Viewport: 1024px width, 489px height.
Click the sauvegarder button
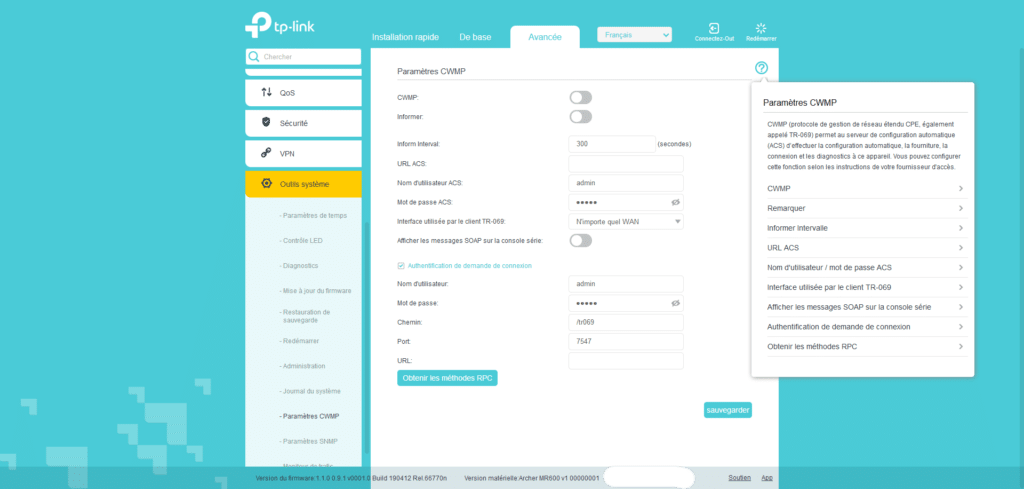[727, 410]
